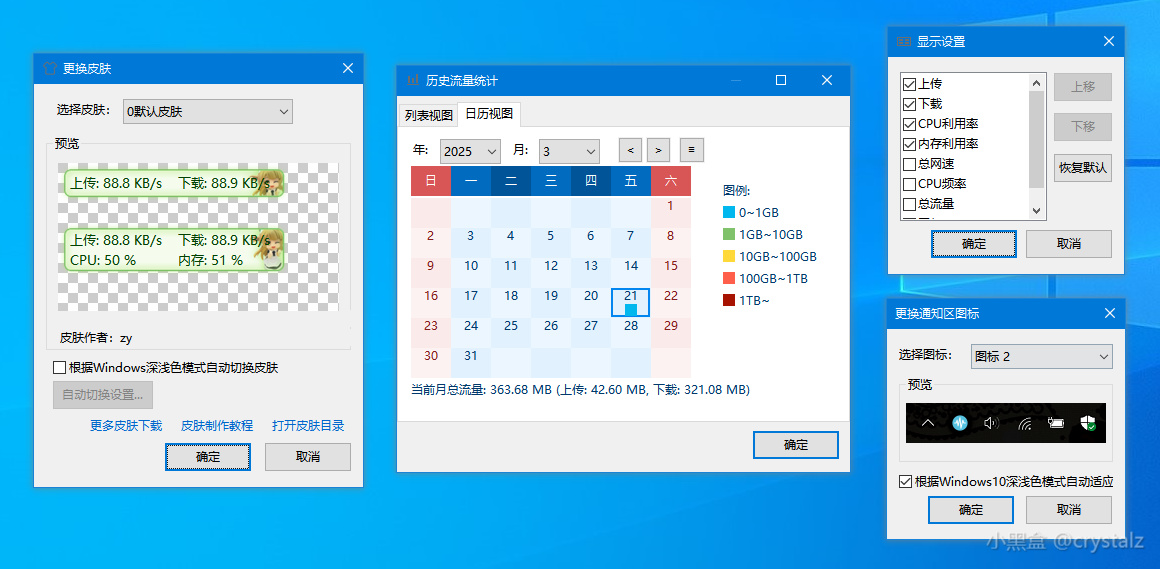The width and height of the screenshot is (1160, 569).
Task: Click the blue traffic marker on day 21
Action: coord(631,309)
